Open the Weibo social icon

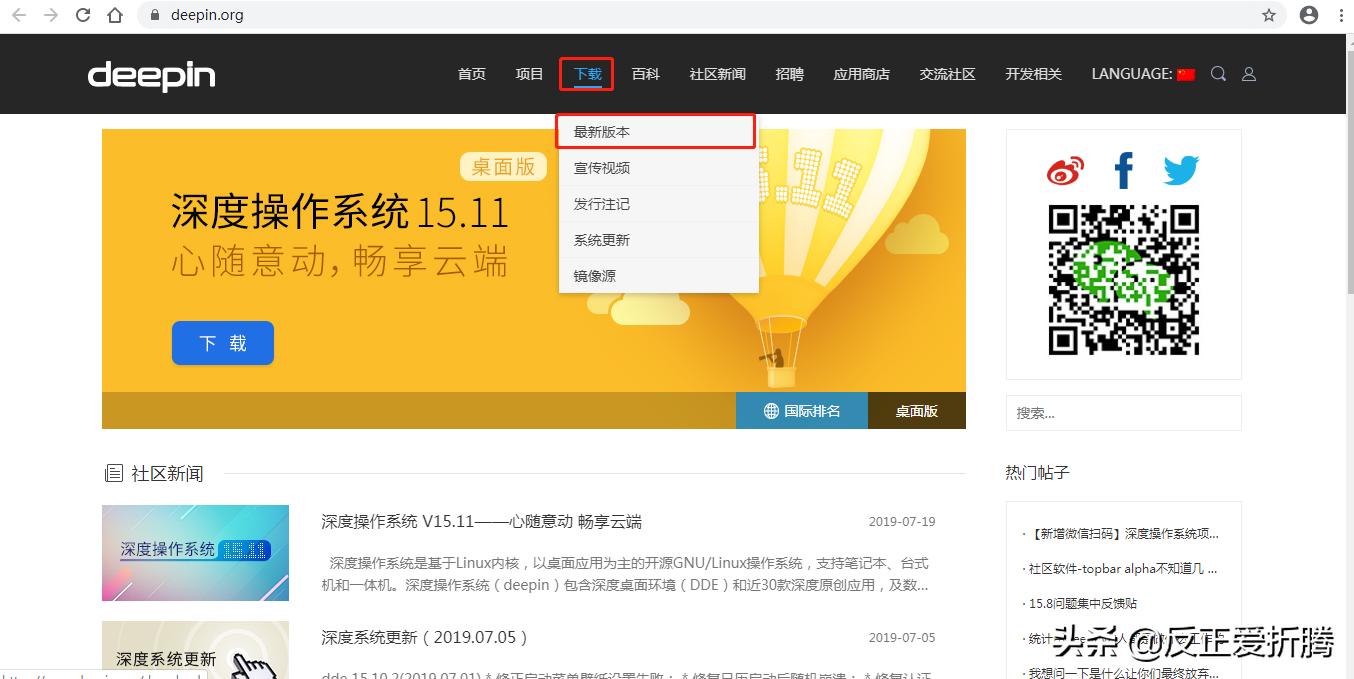click(1064, 170)
